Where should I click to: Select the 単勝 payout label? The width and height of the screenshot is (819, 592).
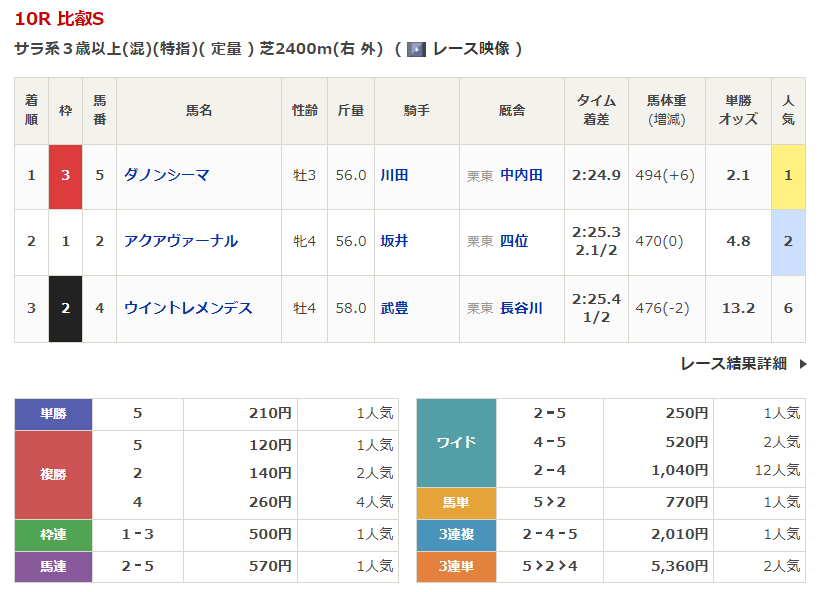coord(53,413)
